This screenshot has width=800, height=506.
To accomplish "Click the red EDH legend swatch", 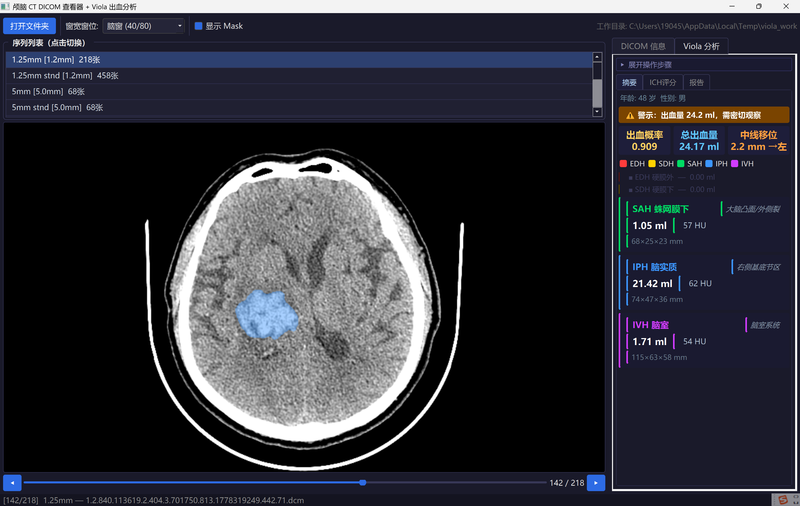I will click(x=623, y=164).
